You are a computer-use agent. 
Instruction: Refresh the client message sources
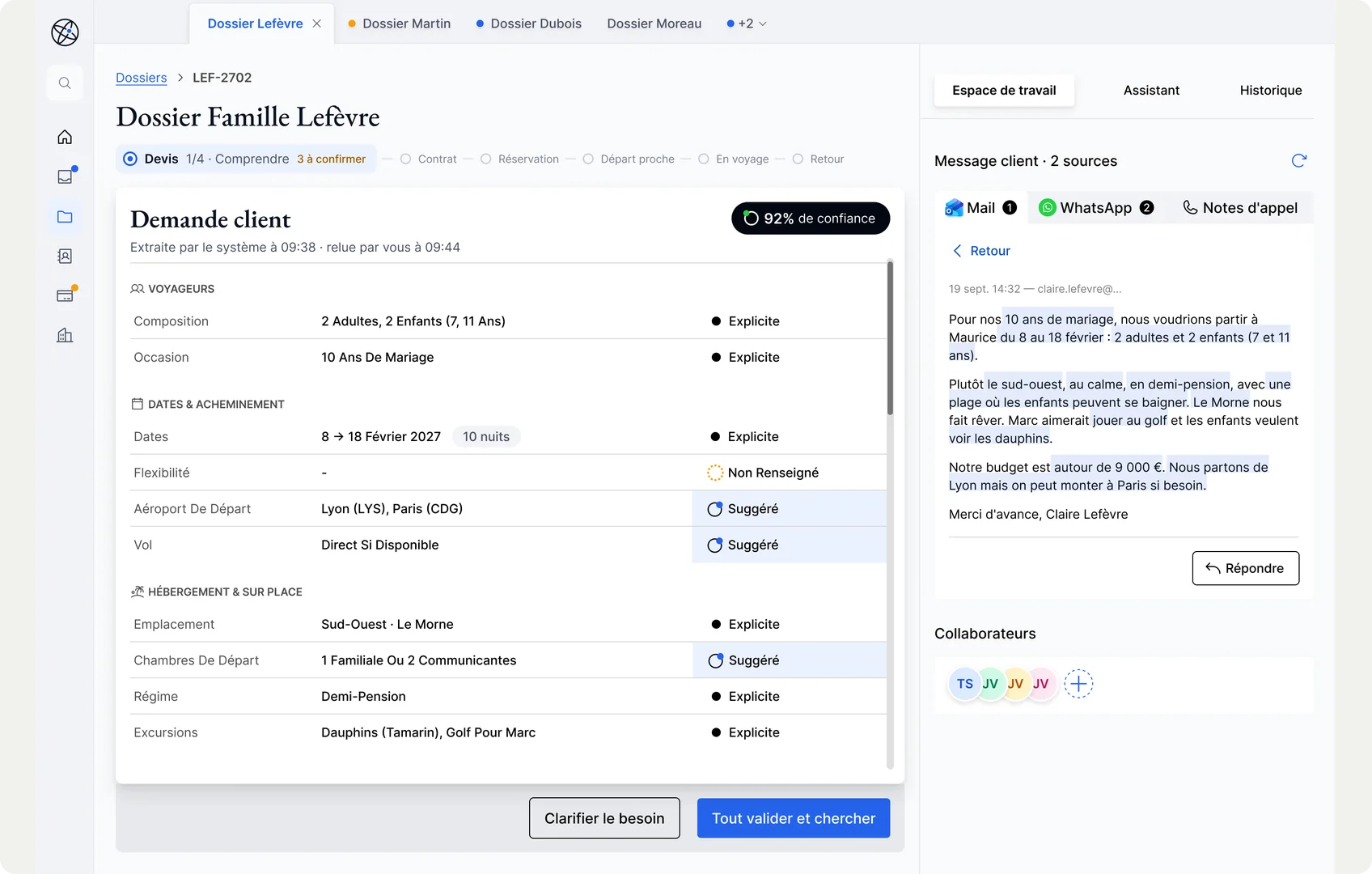[x=1299, y=161]
